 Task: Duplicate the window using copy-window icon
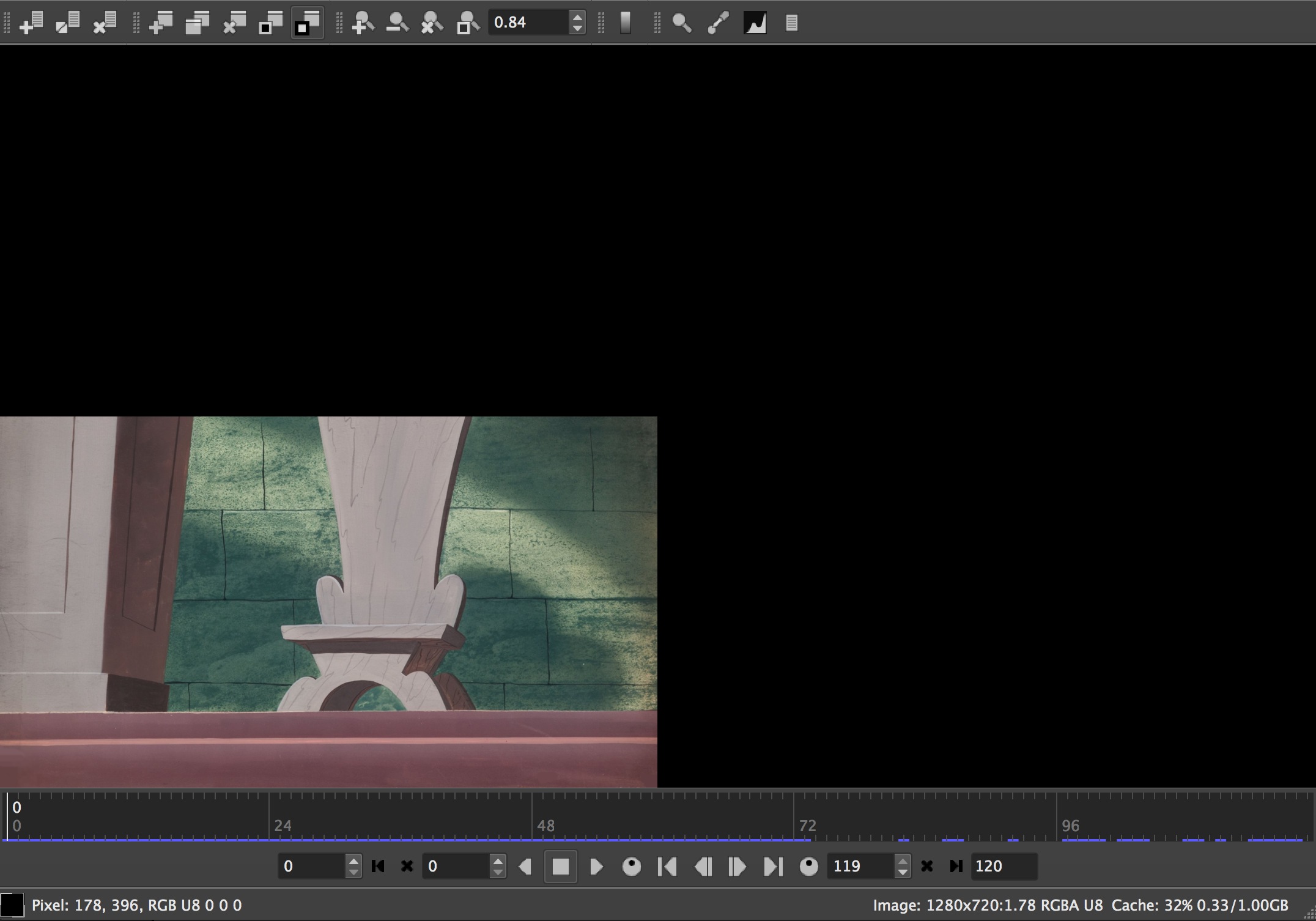[x=198, y=23]
